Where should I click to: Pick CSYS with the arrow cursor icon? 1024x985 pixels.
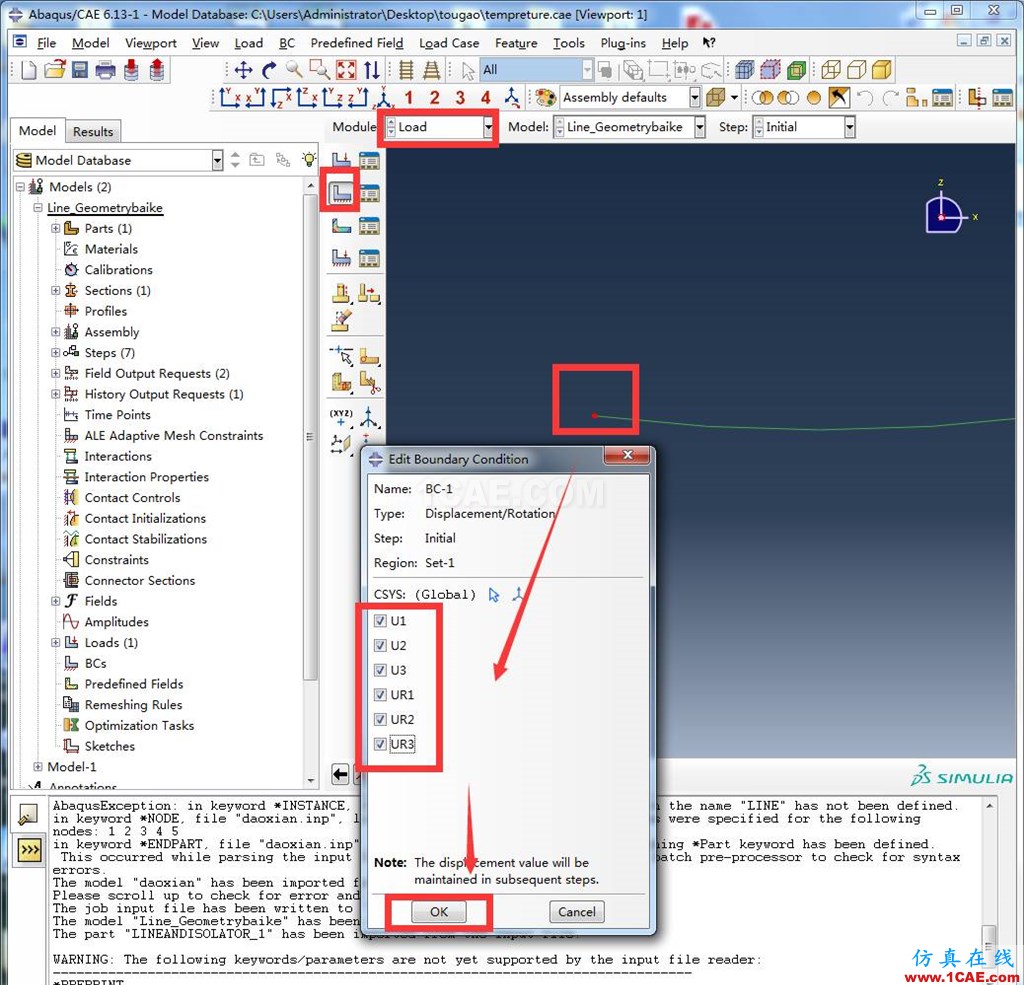point(494,595)
